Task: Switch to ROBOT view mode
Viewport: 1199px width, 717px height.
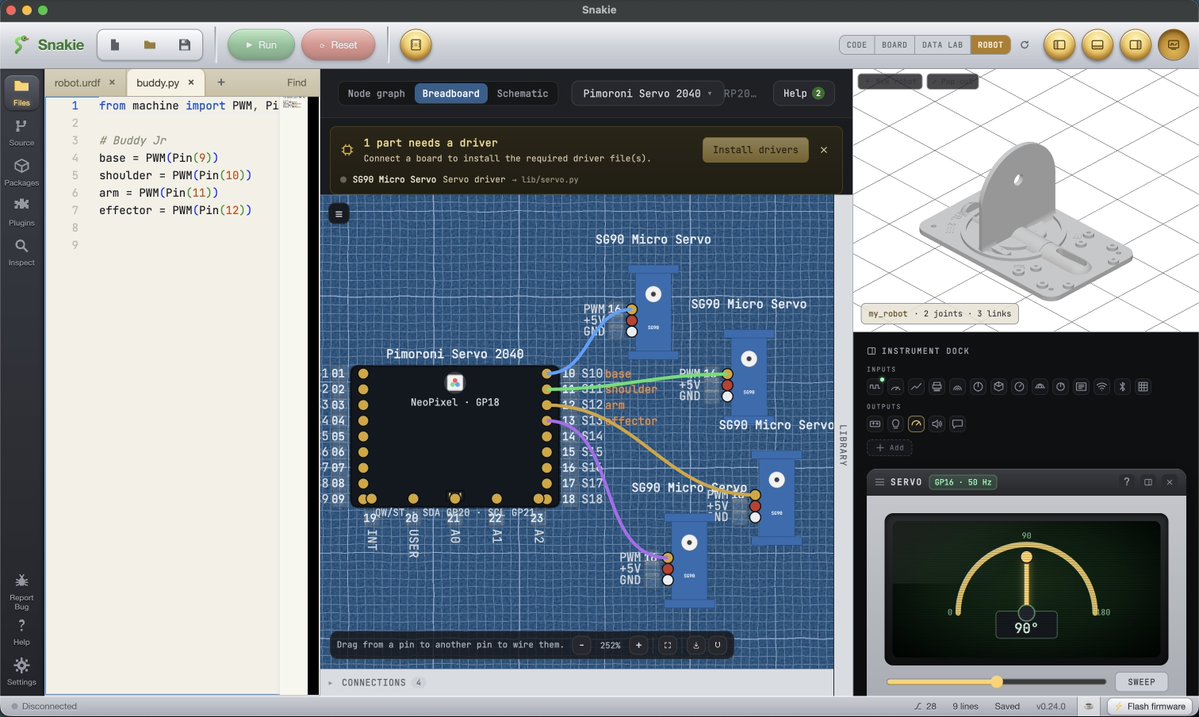Action: 990,45
